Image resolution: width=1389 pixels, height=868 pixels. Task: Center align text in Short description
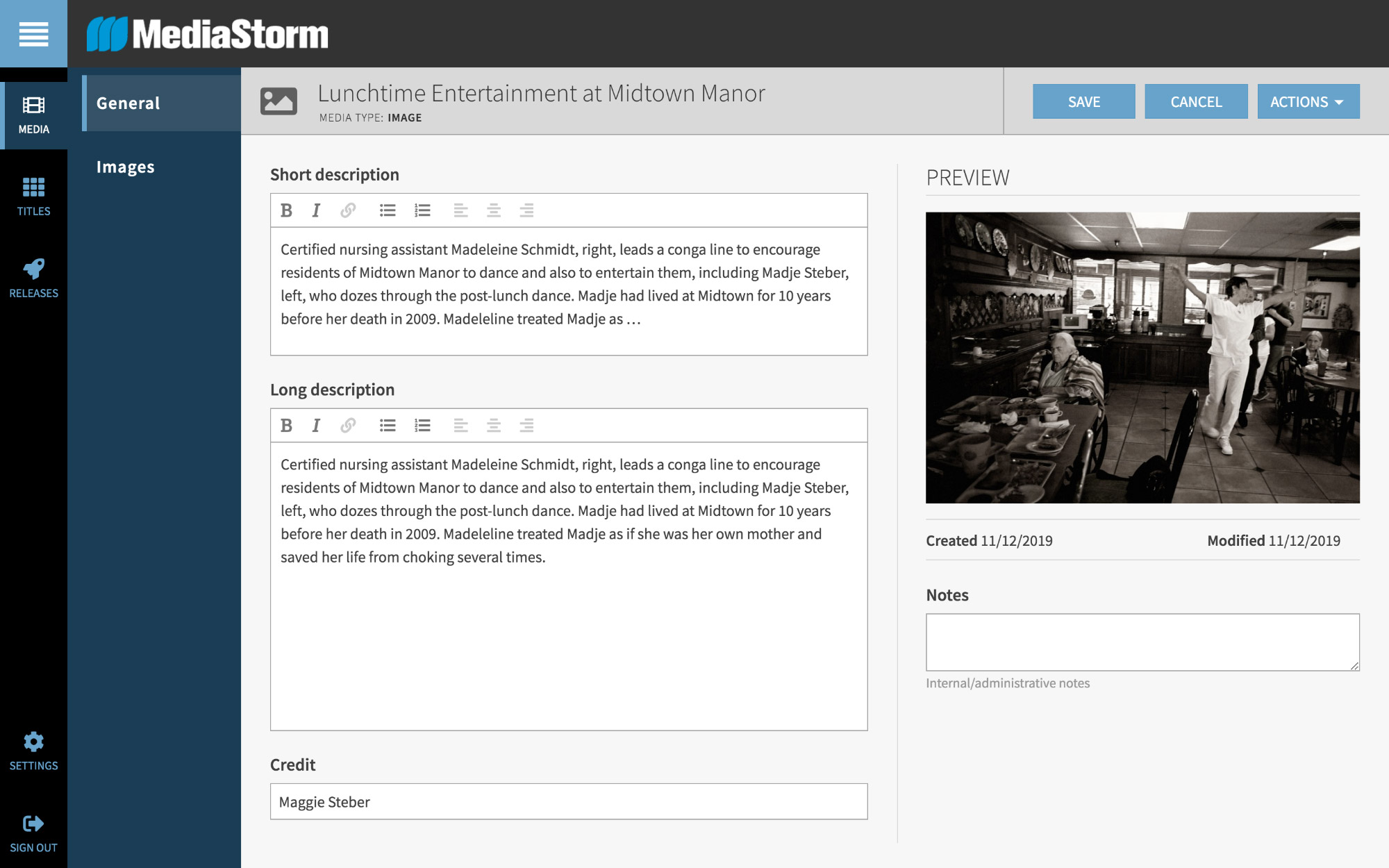tap(494, 210)
